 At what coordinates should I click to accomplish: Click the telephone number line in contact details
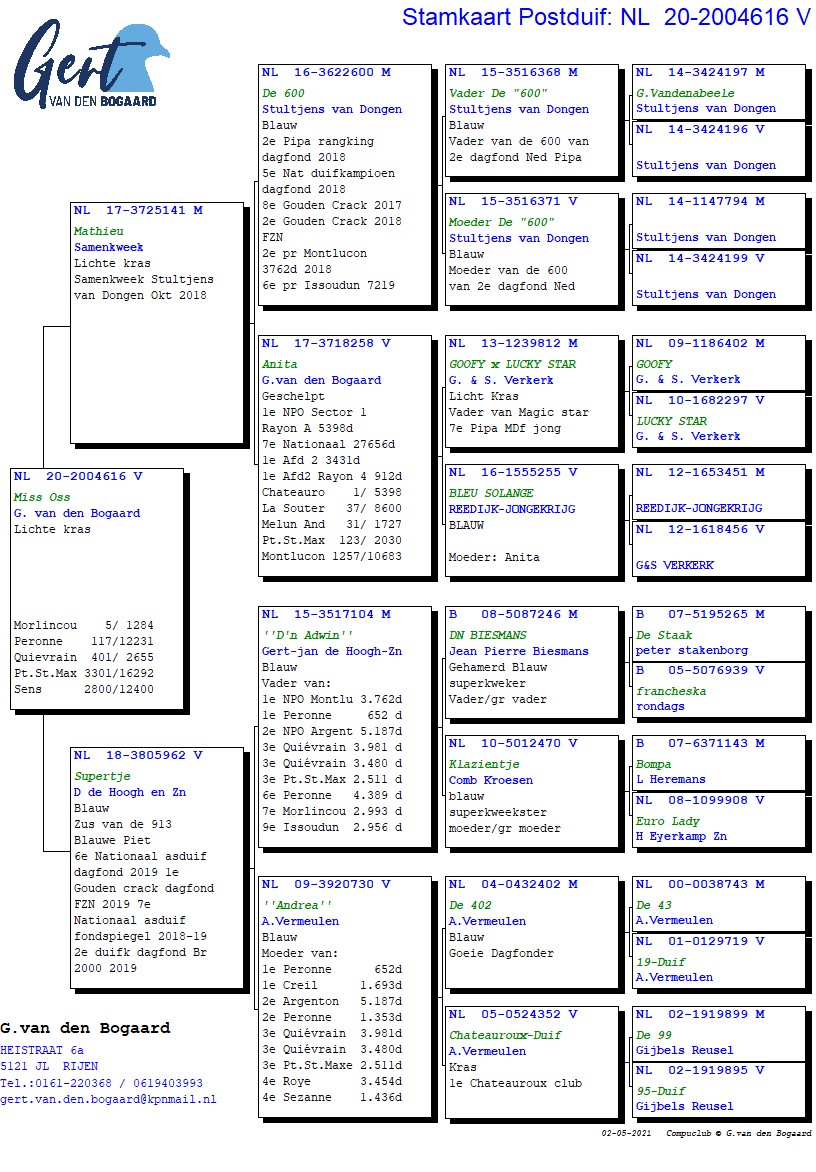pyautogui.click(x=101, y=1083)
